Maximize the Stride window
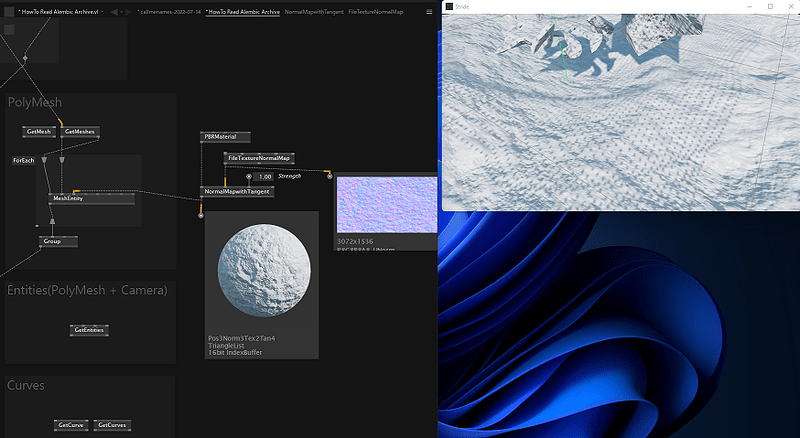 tap(770, 7)
